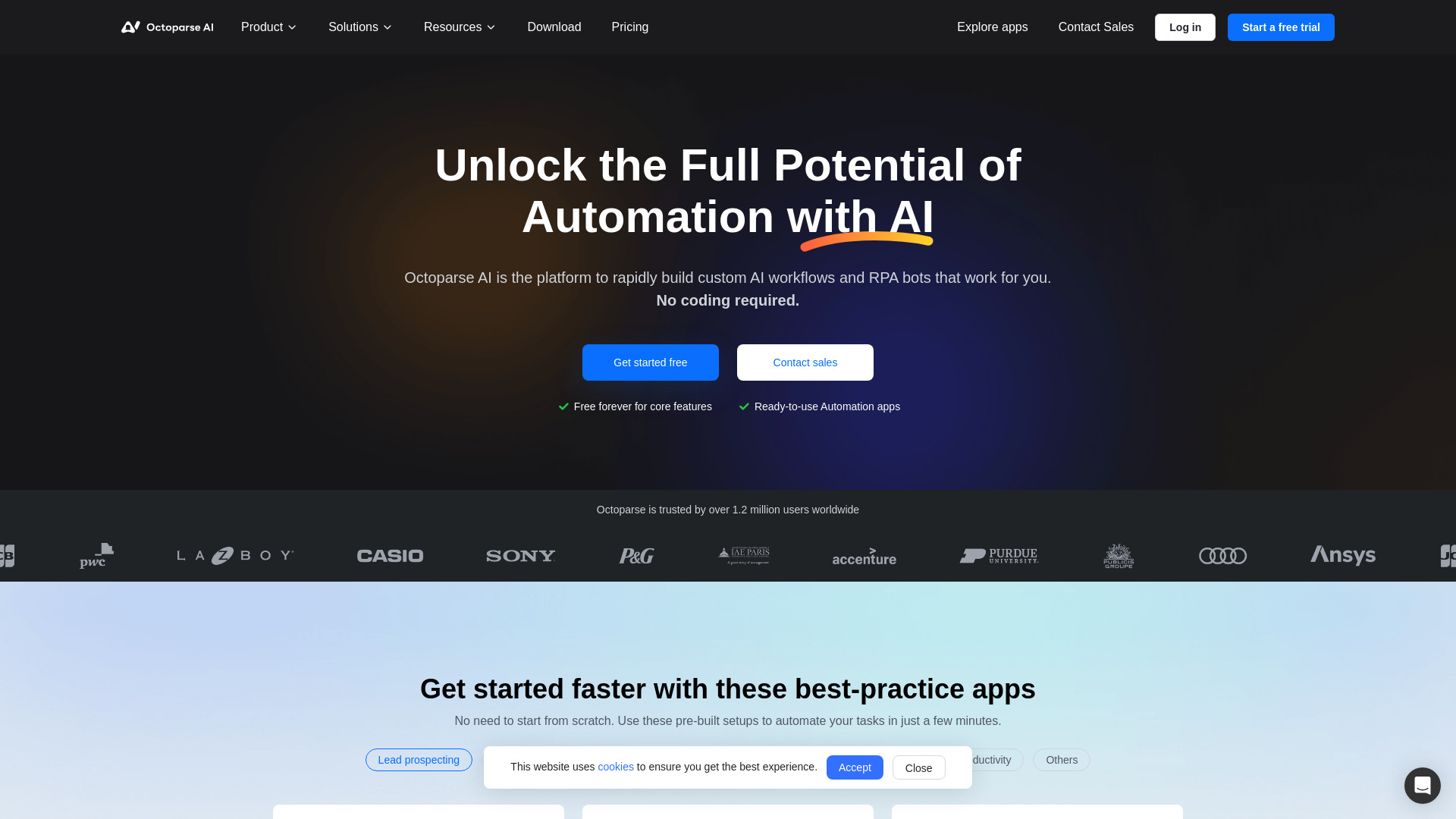Screen dimensions: 1456x819
Task: Click the Accenture company logo icon
Action: pos(864,555)
